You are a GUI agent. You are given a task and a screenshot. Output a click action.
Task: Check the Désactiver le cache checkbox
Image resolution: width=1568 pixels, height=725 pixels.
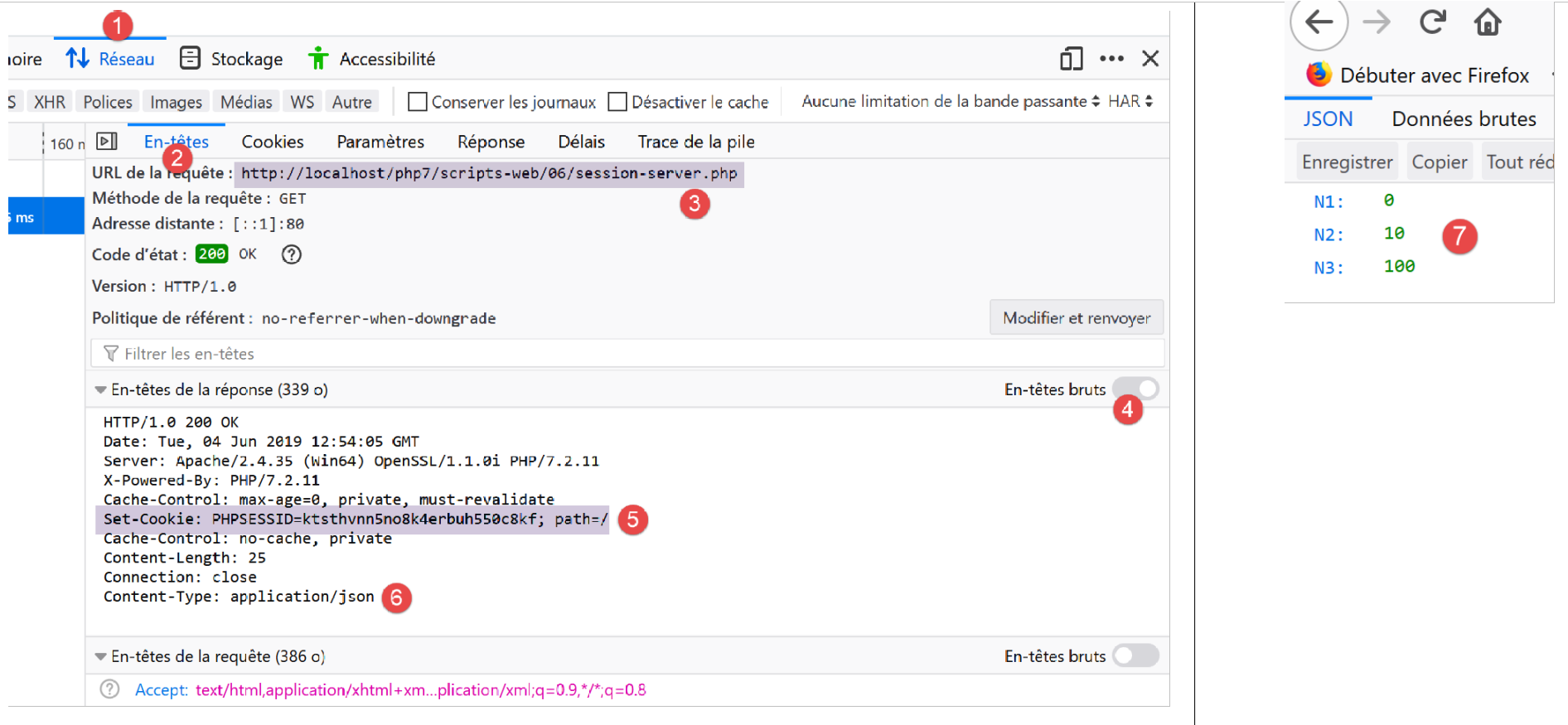click(617, 102)
